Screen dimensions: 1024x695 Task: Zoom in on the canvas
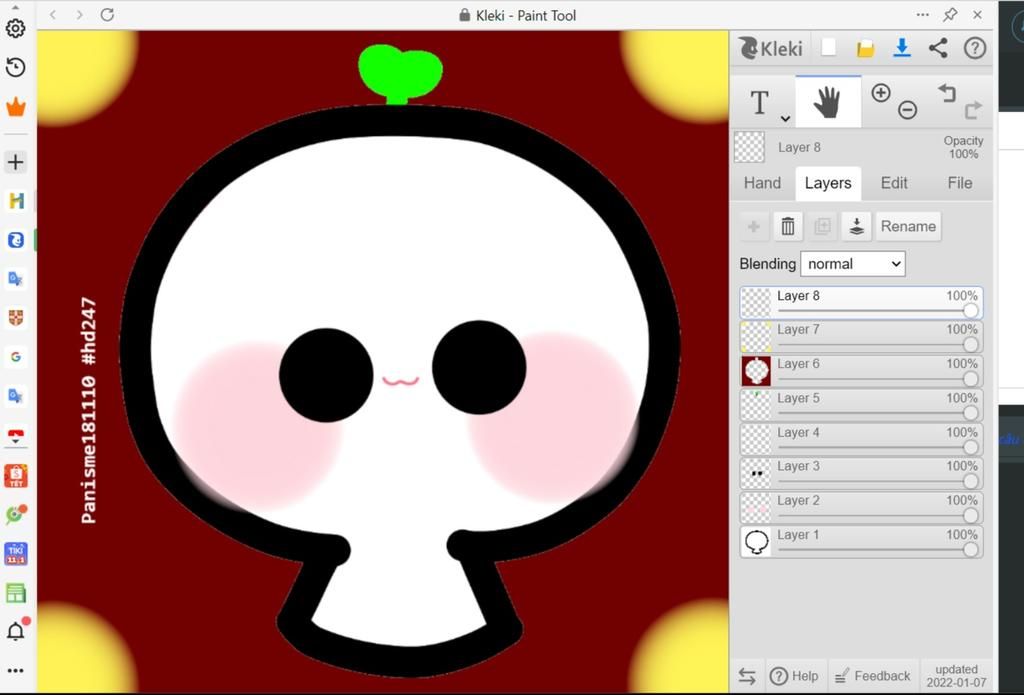click(880, 93)
